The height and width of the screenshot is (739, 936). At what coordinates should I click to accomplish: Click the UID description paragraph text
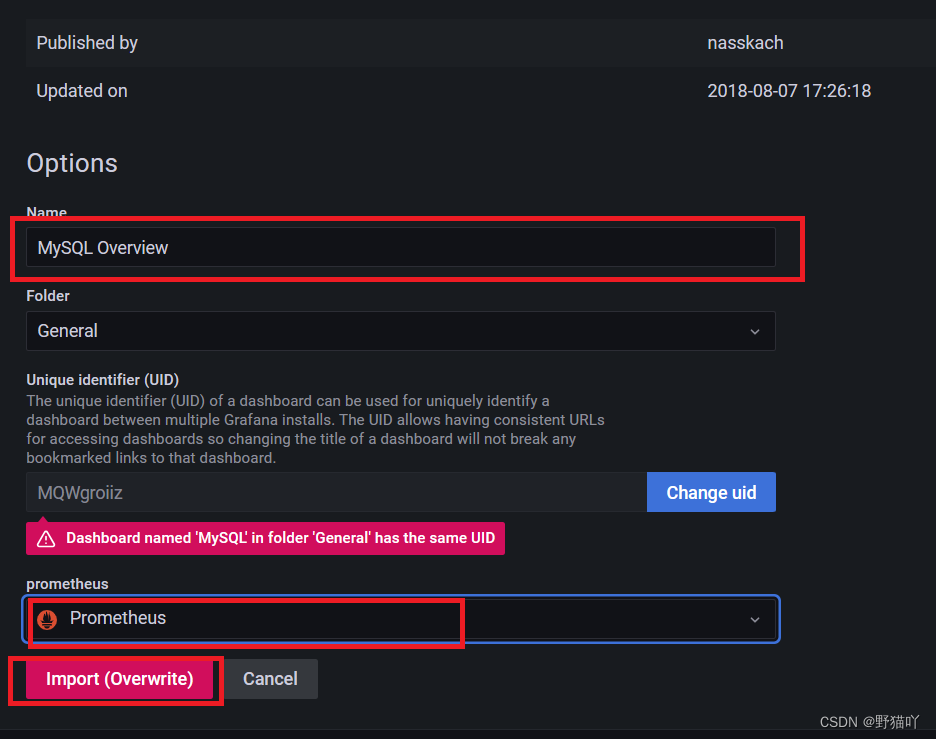click(x=315, y=429)
